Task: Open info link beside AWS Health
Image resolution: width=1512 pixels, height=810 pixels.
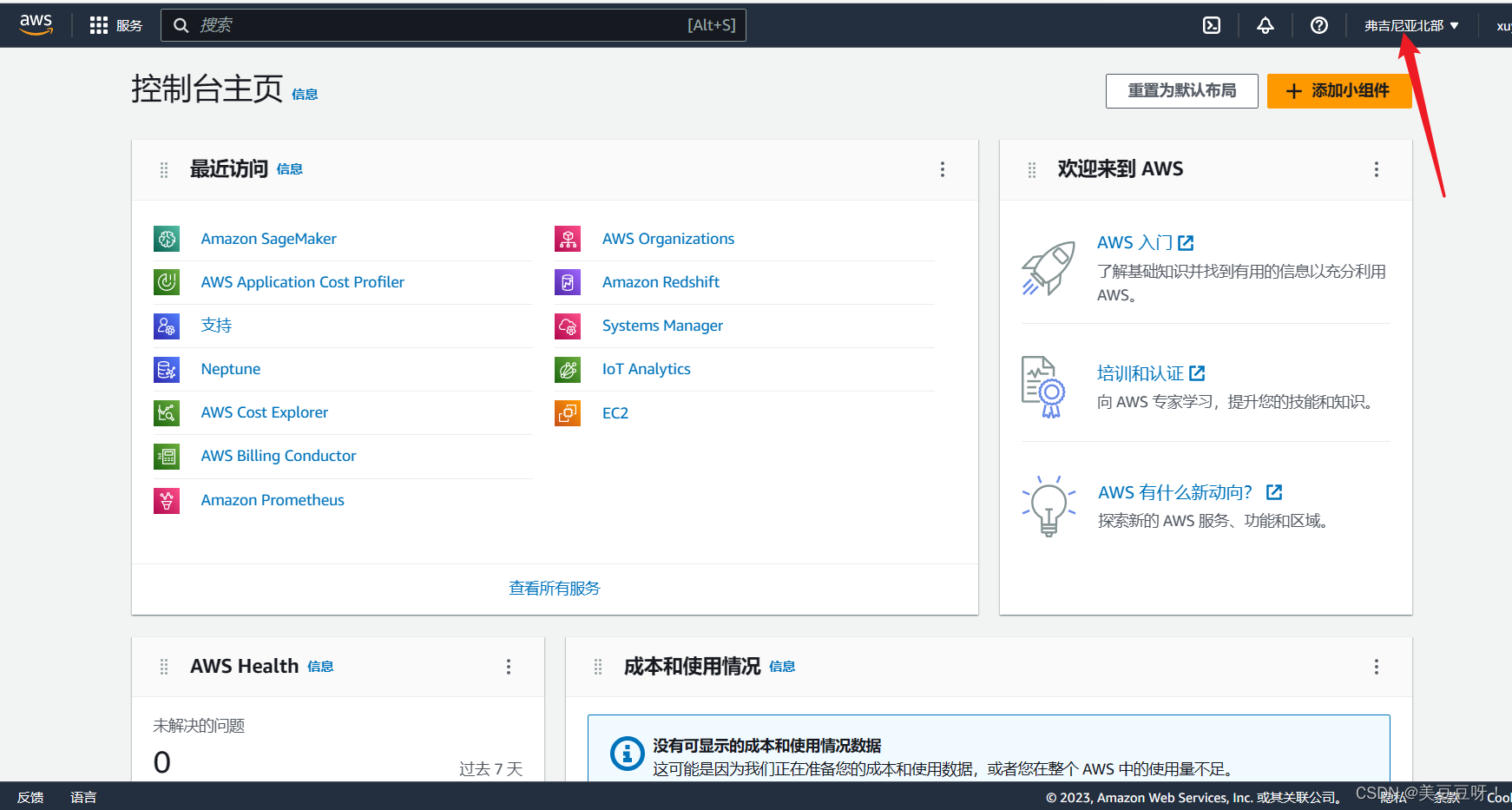Action: pos(320,667)
